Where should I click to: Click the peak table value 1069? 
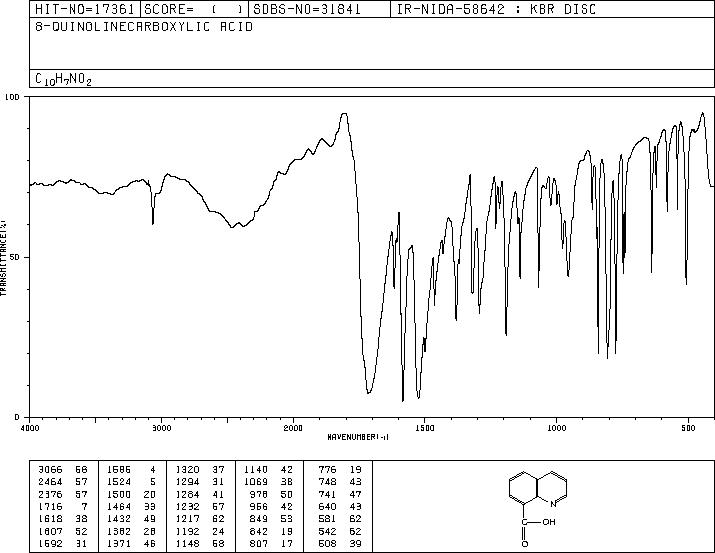coord(256,481)
